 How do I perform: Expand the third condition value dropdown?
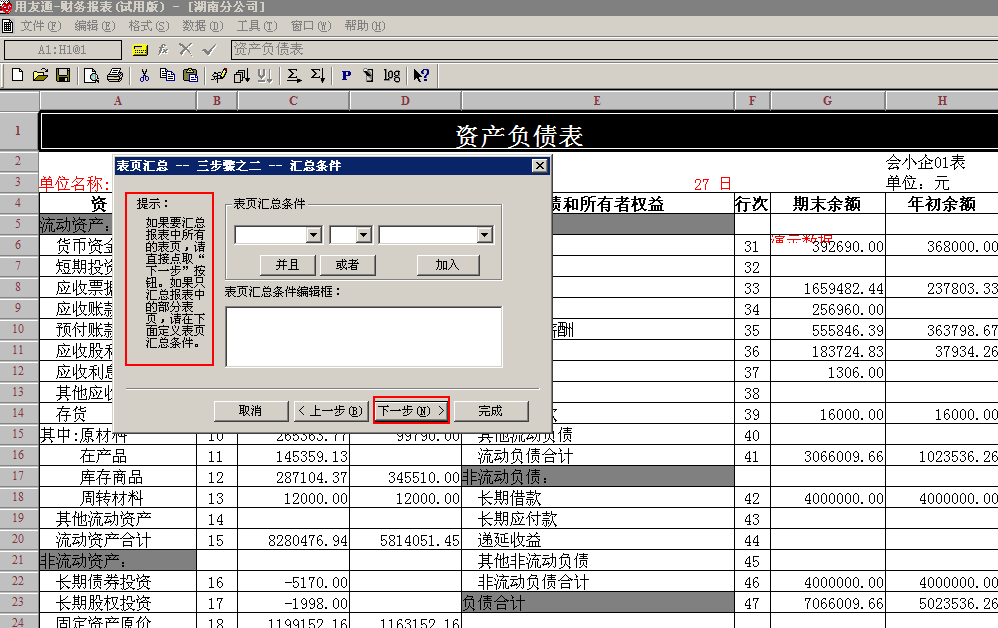coord(485,235)
